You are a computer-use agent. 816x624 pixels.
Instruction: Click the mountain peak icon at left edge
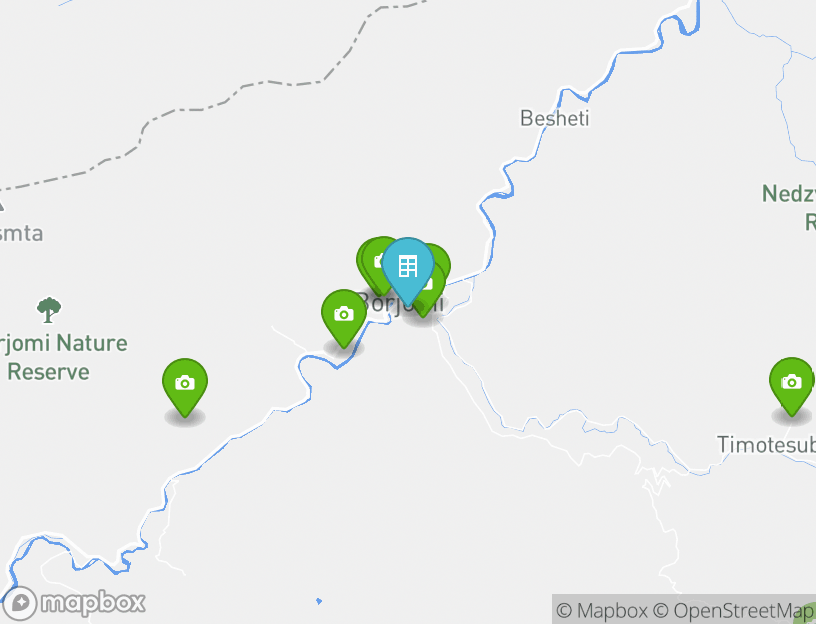click(x=2, y=205)
